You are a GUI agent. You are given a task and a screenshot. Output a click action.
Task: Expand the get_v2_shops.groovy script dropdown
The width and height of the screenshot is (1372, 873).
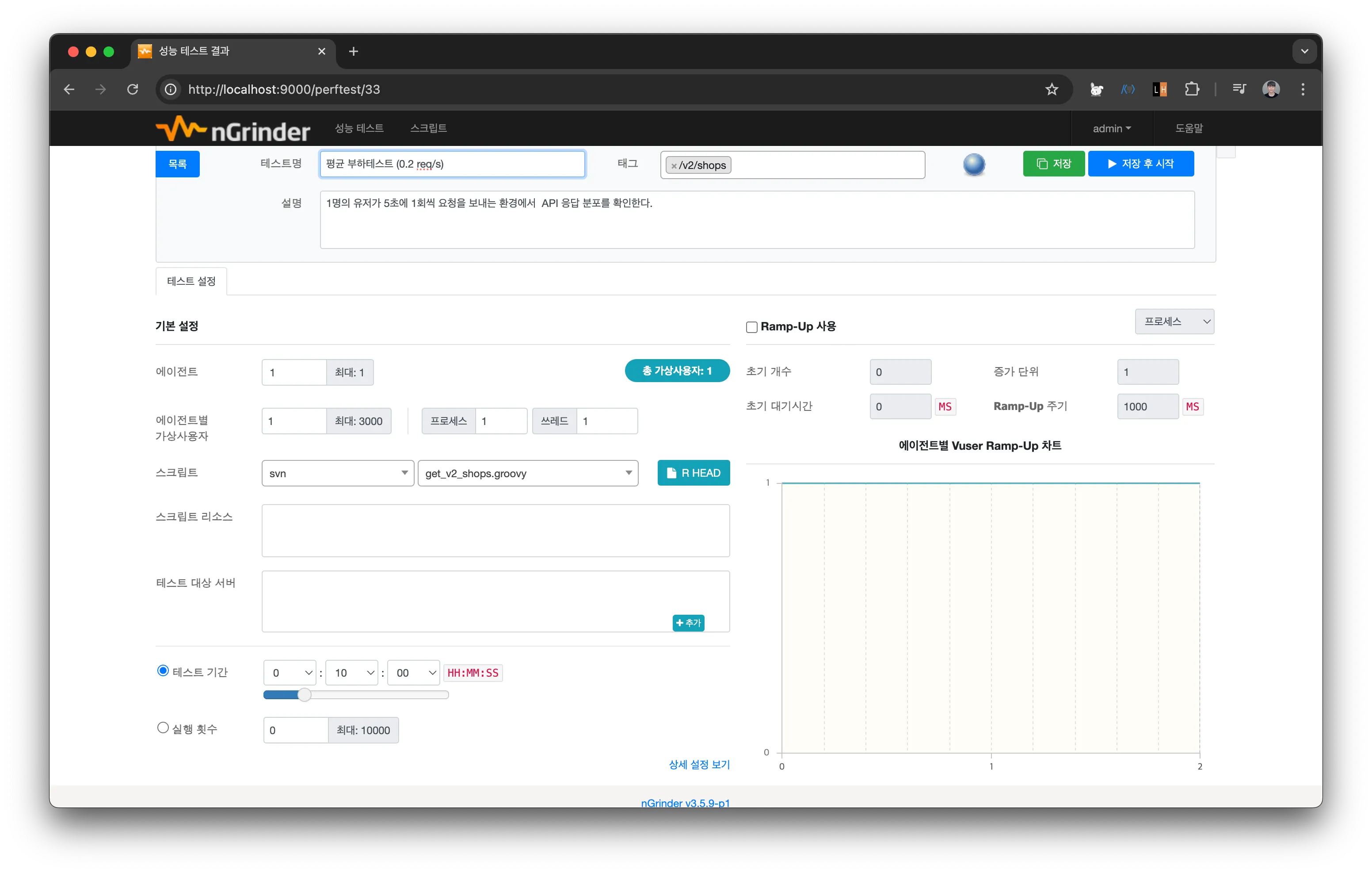(x=528, y=473)
